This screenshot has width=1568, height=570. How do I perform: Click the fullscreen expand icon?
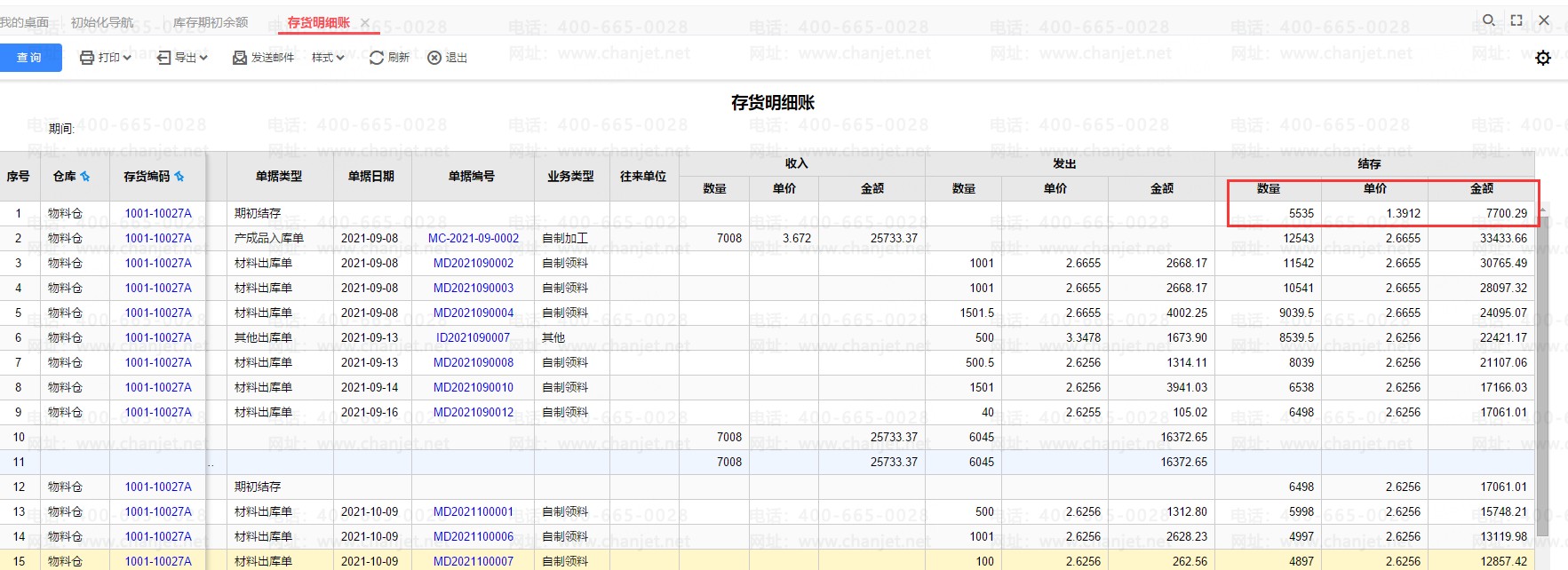coord(1516,20)
